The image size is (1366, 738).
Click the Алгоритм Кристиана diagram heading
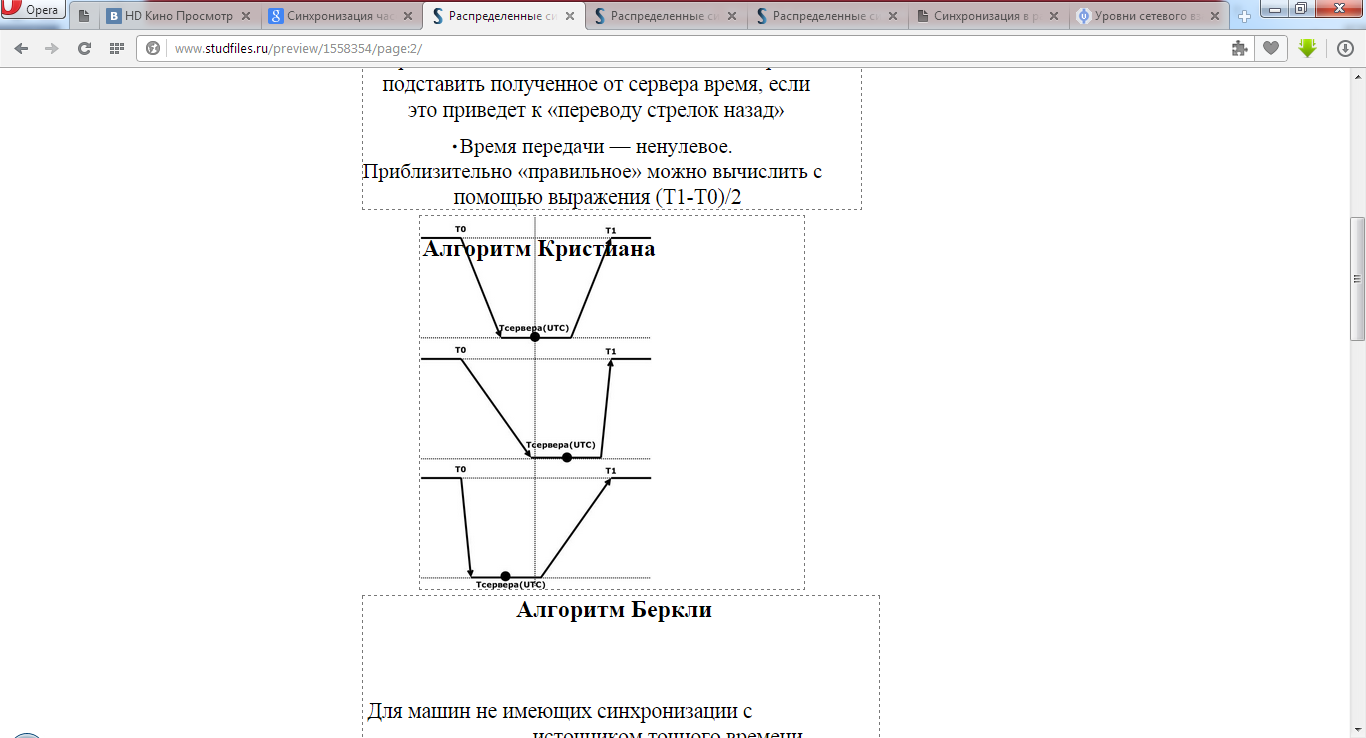click(538, 249)
